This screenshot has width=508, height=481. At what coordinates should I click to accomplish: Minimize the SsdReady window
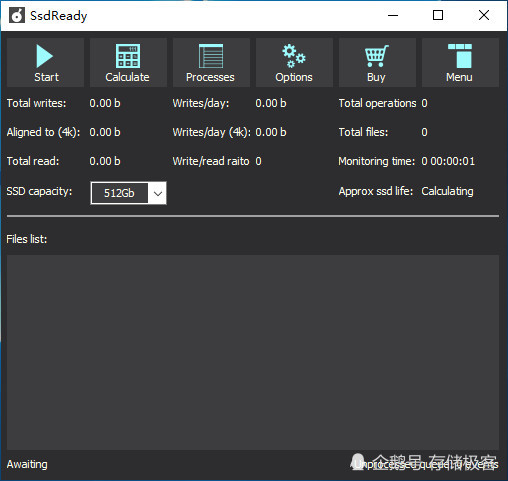[393, 15]
